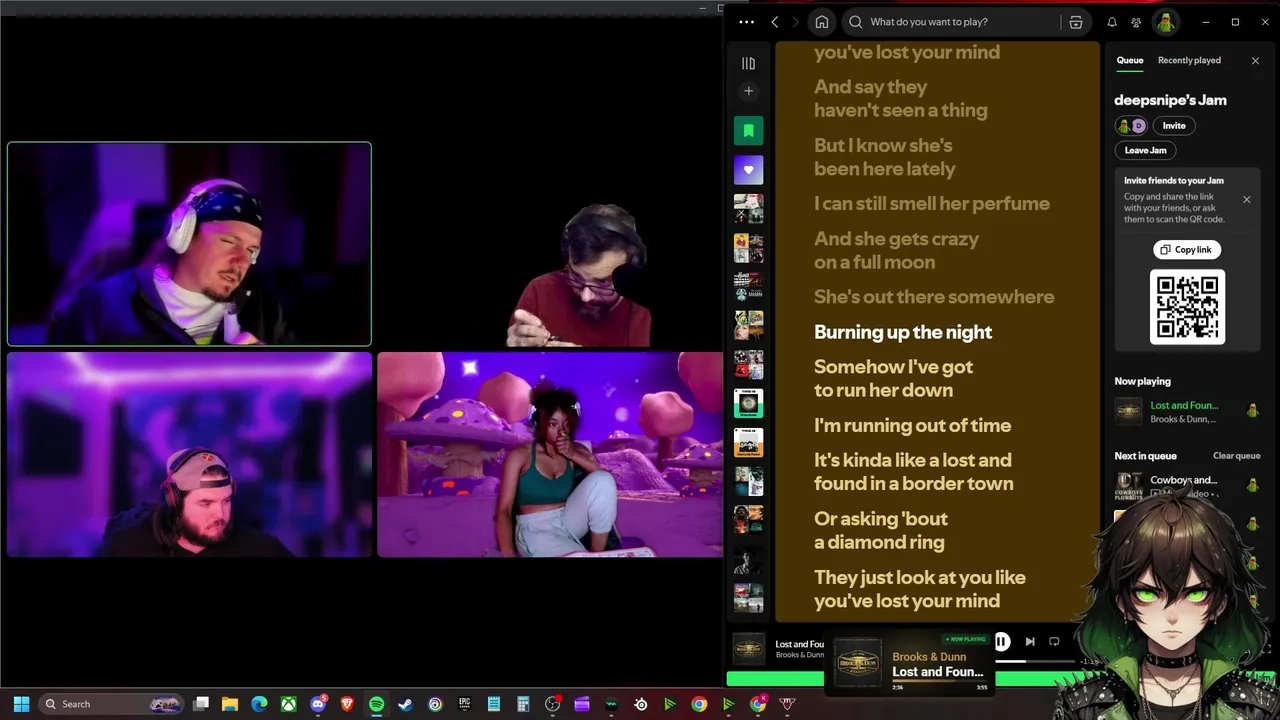Go to Spotify Home

click(x=822, y=22)
